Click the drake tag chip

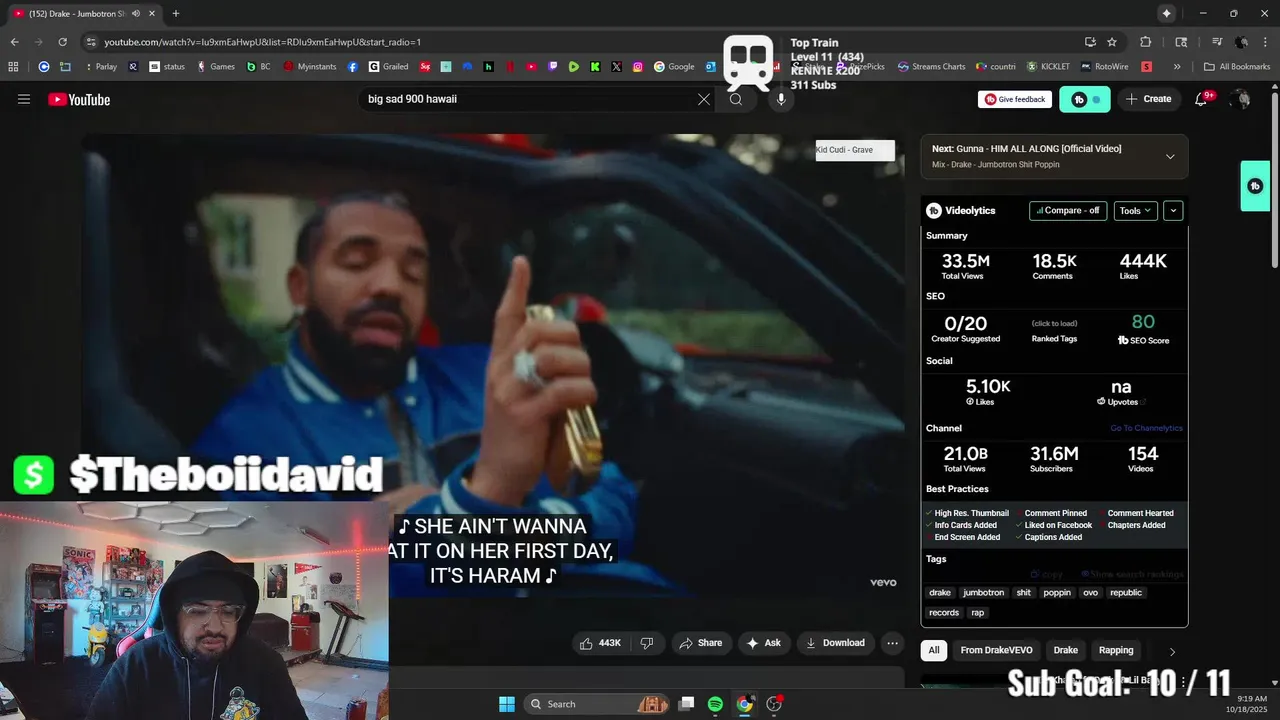pyautogui.click(x=940, y=592)
